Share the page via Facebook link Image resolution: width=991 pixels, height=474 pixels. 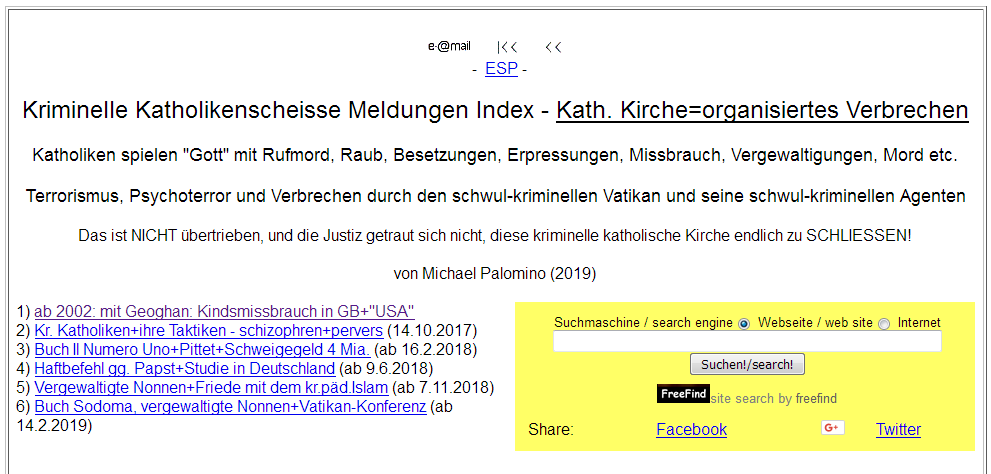[x=691, y=429]
